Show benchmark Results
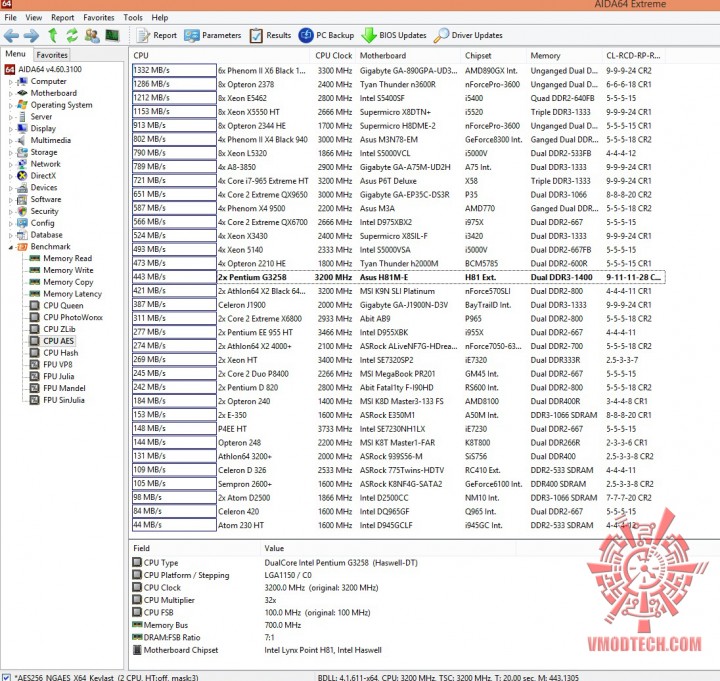This screenshot has width=720, height=681. (270, 35)
